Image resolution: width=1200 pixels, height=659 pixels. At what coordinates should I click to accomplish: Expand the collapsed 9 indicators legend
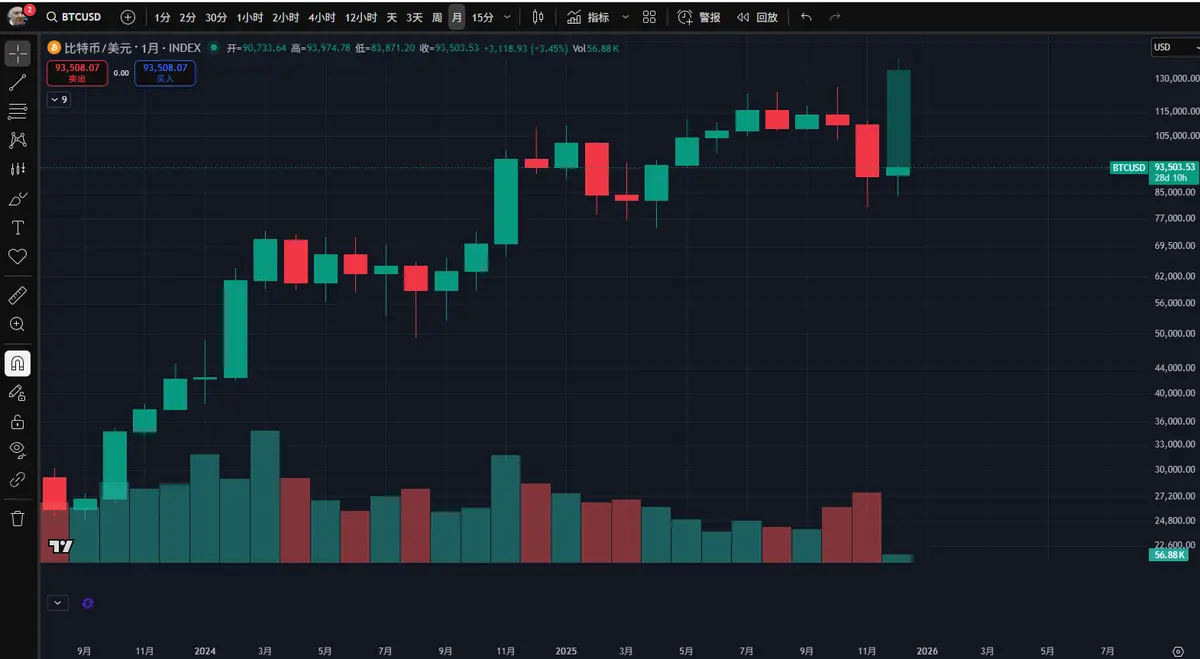point(58,100)
